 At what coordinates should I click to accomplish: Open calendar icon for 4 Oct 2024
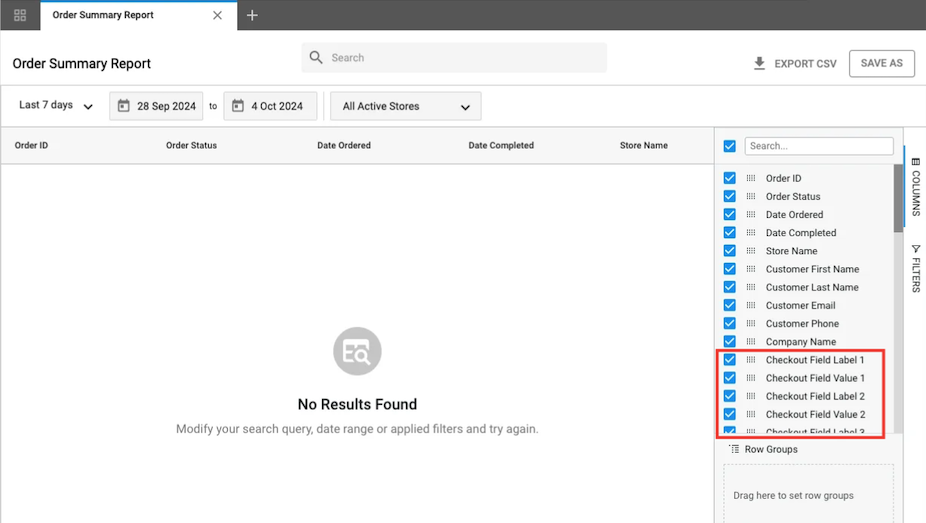238,106
